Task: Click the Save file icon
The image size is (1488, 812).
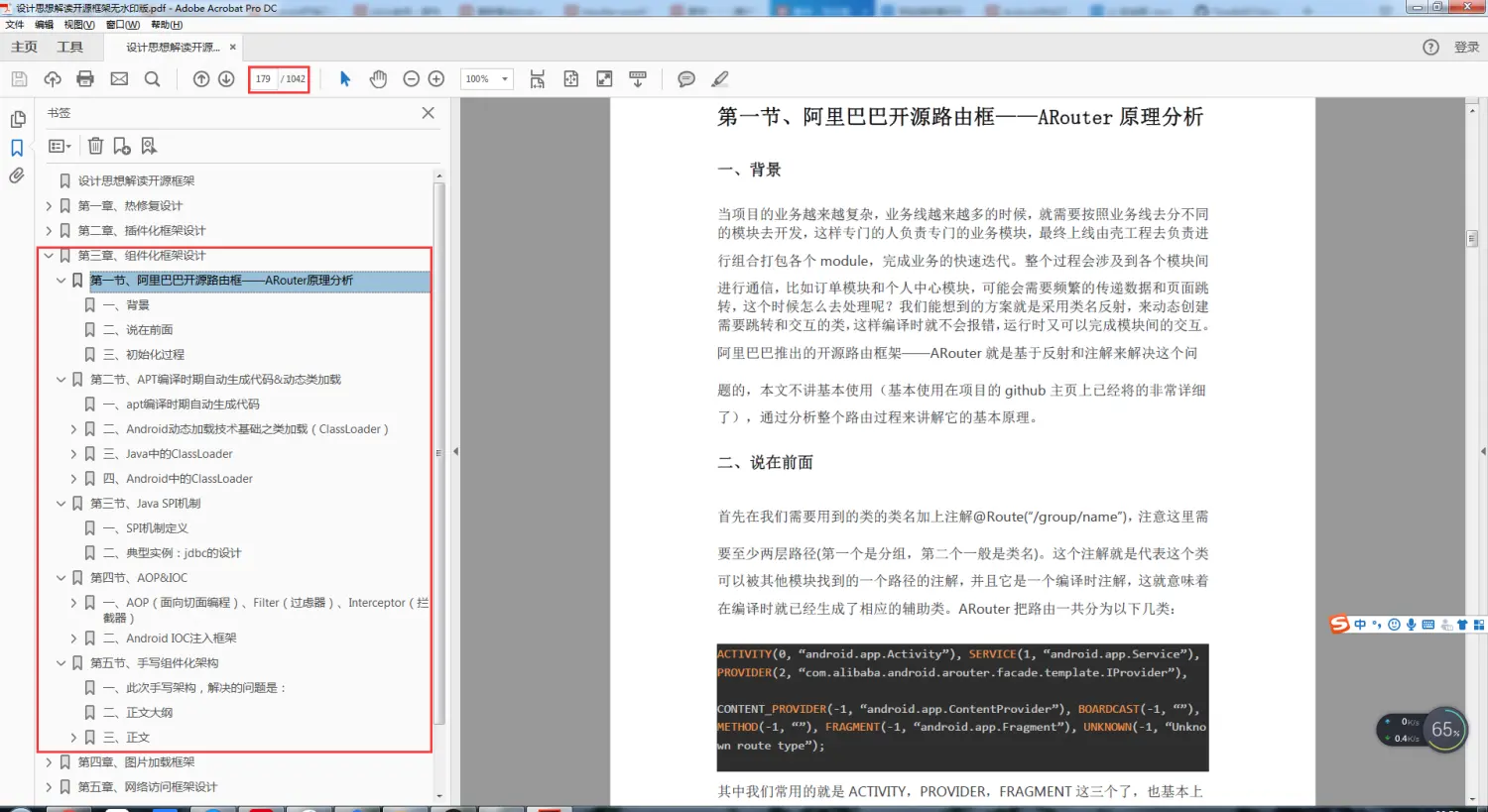Action: [x=19, y=79]
